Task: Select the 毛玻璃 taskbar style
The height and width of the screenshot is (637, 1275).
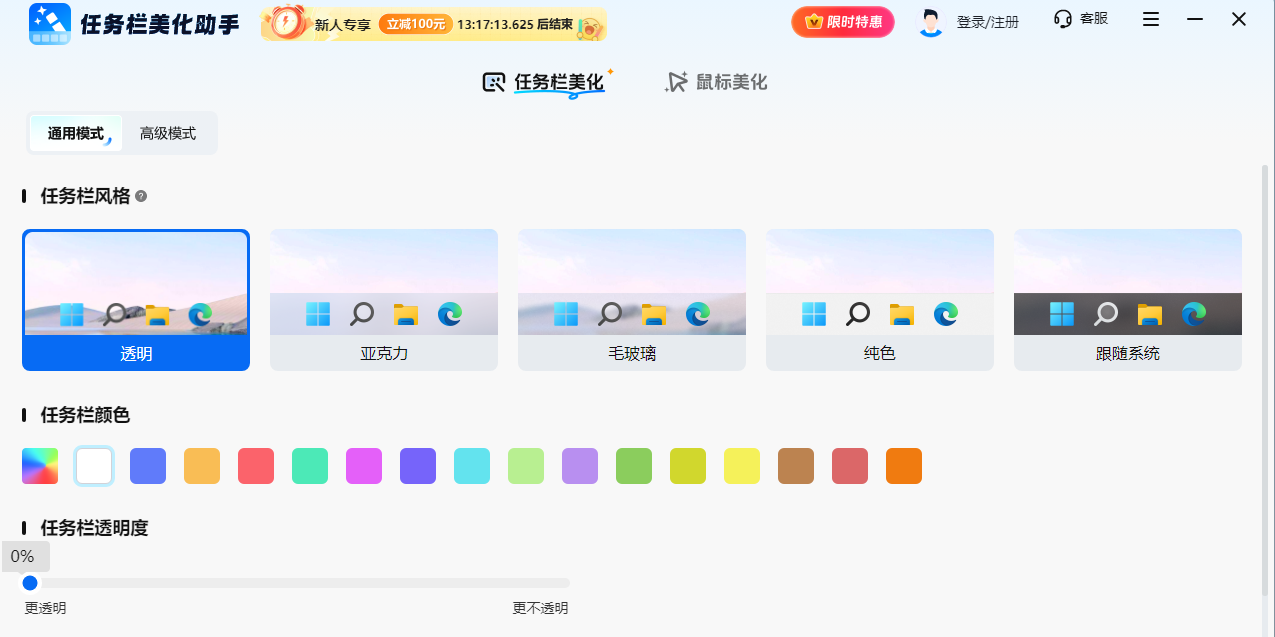Action: coord(631,300)
